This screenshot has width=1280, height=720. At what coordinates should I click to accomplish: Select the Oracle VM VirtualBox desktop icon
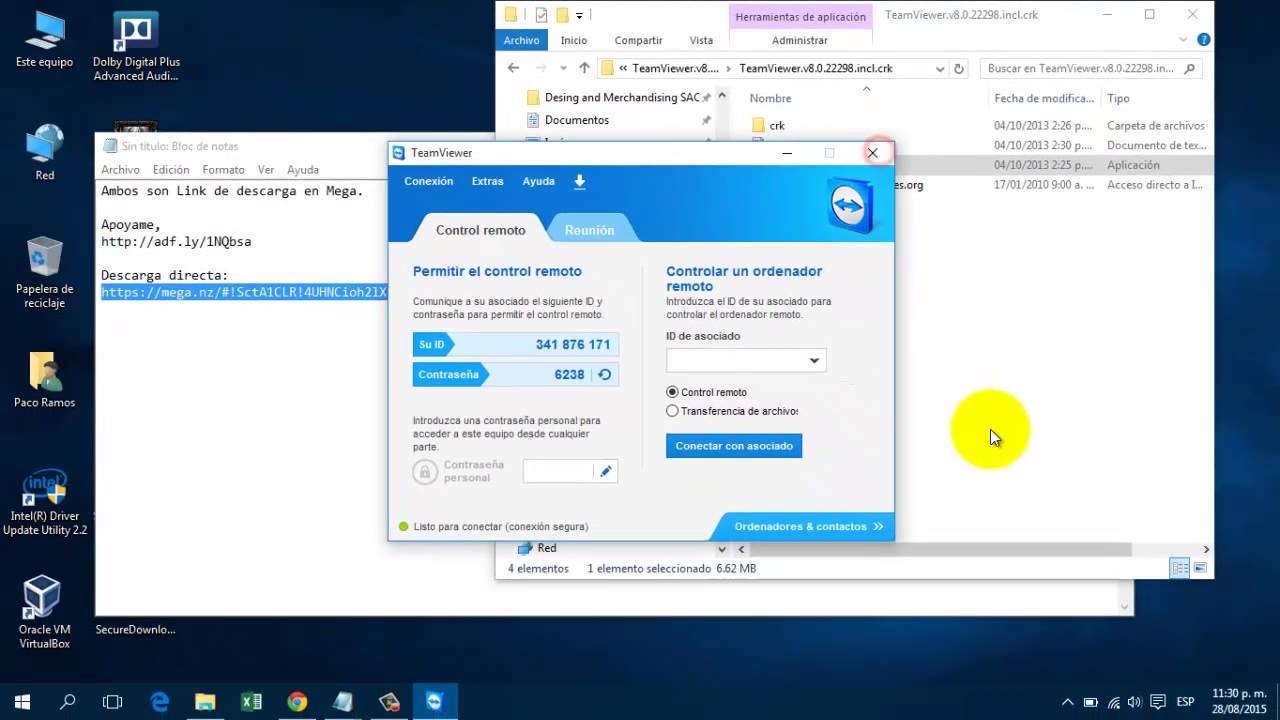[44, 612]
